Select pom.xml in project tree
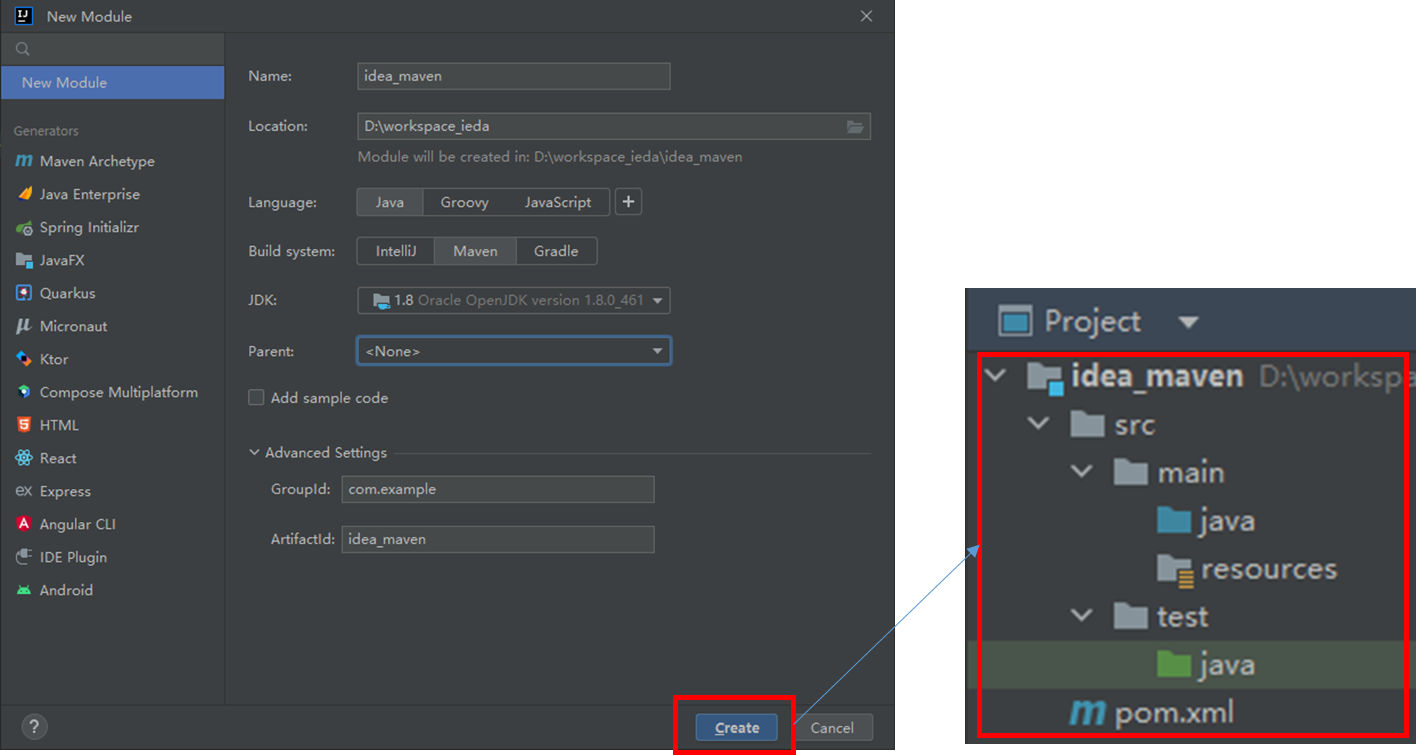 (x=1174, y=713)
